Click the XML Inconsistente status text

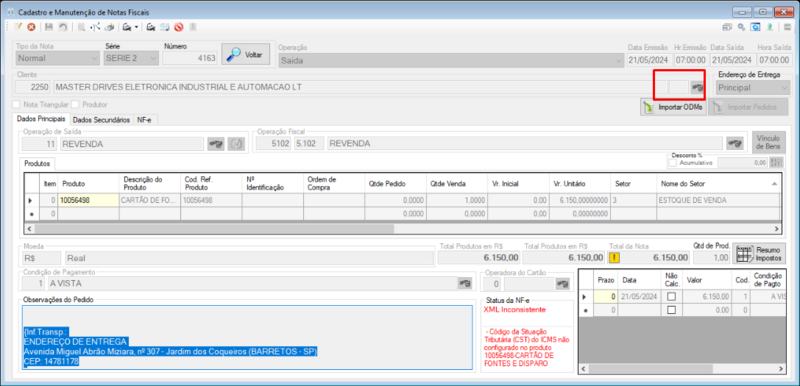click(514, 310)
